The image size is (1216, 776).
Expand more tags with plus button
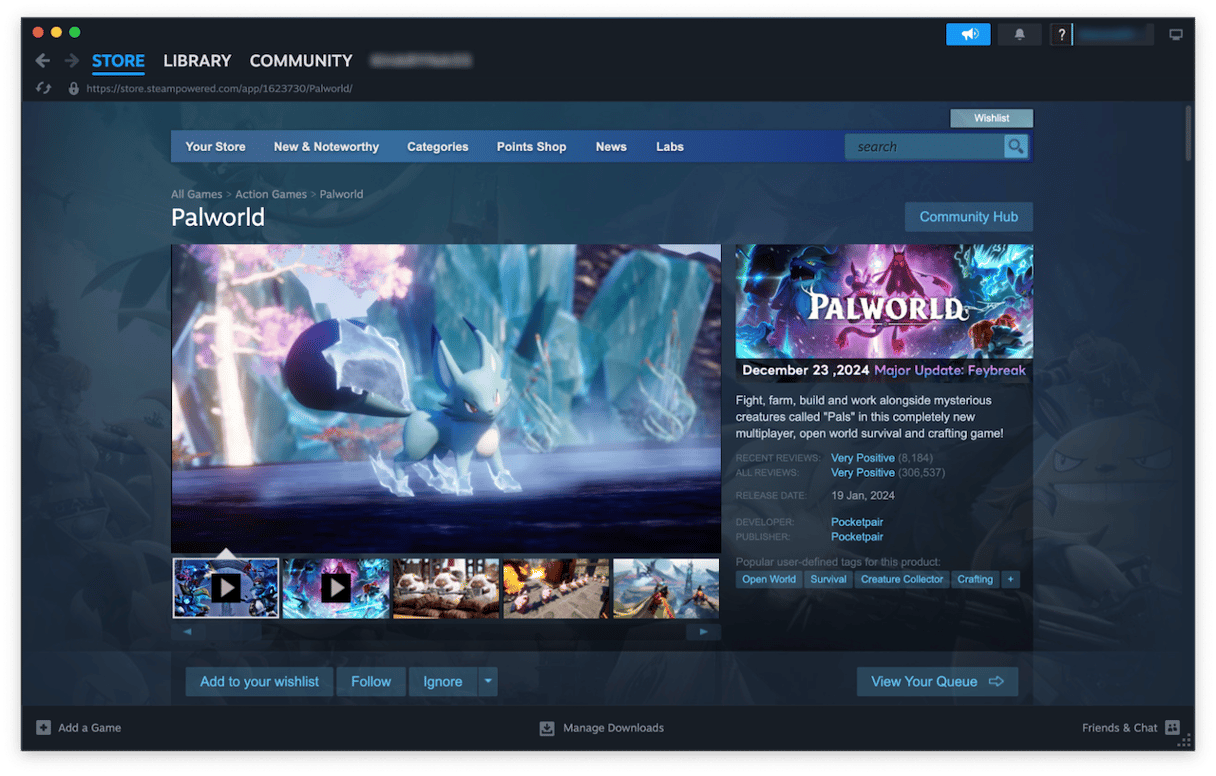[x=1010, y=579]
